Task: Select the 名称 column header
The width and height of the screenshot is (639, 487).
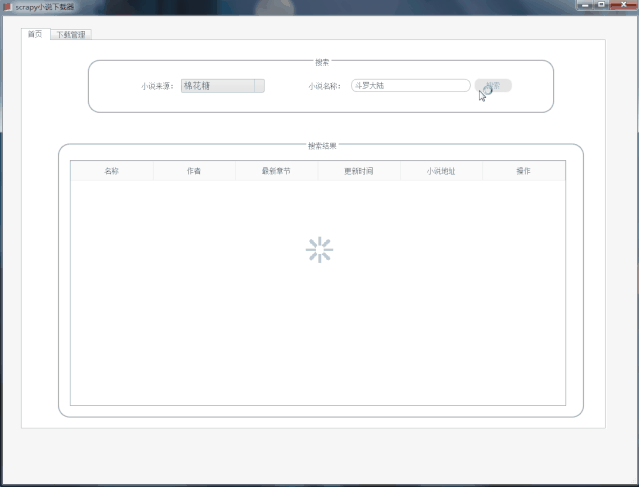Action: point(112,171)
